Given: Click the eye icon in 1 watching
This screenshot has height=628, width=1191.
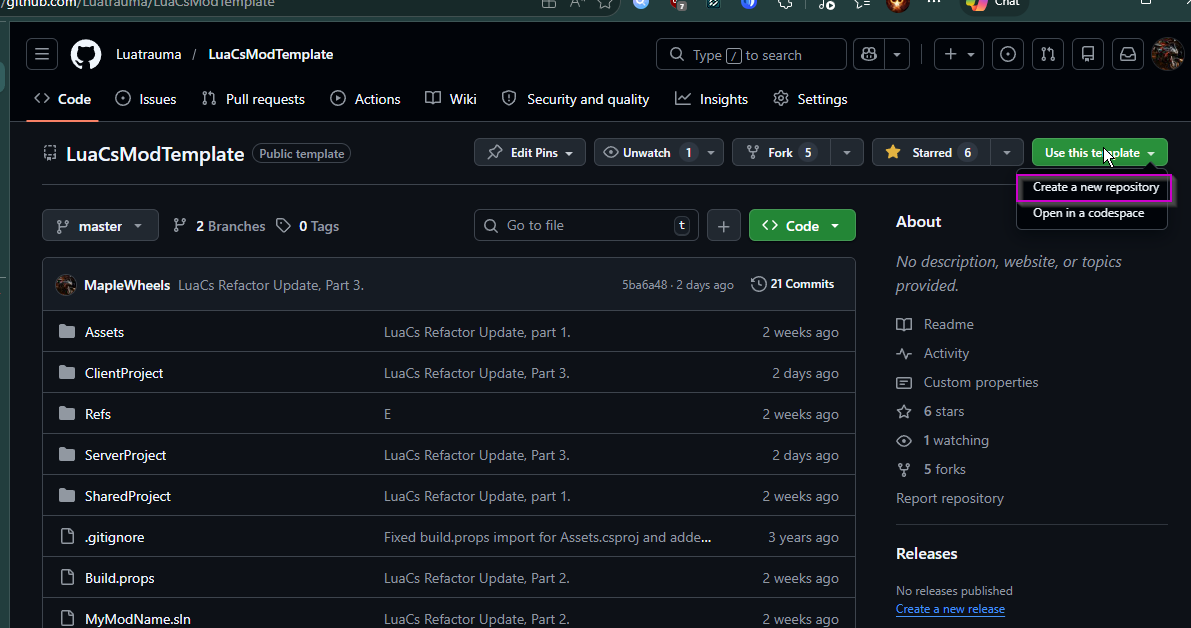Looking at the screenshot, I should [x=904, y=440].
